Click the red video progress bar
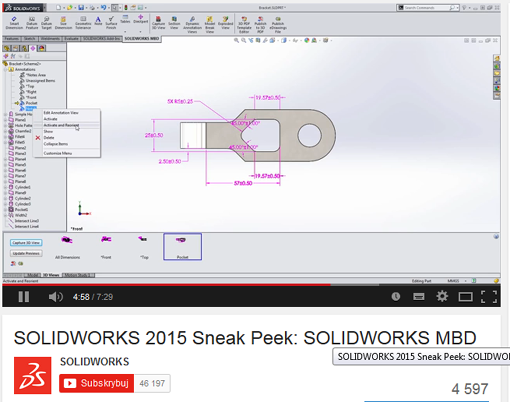This screenshot has height=402, width=510. pos(167,285)
